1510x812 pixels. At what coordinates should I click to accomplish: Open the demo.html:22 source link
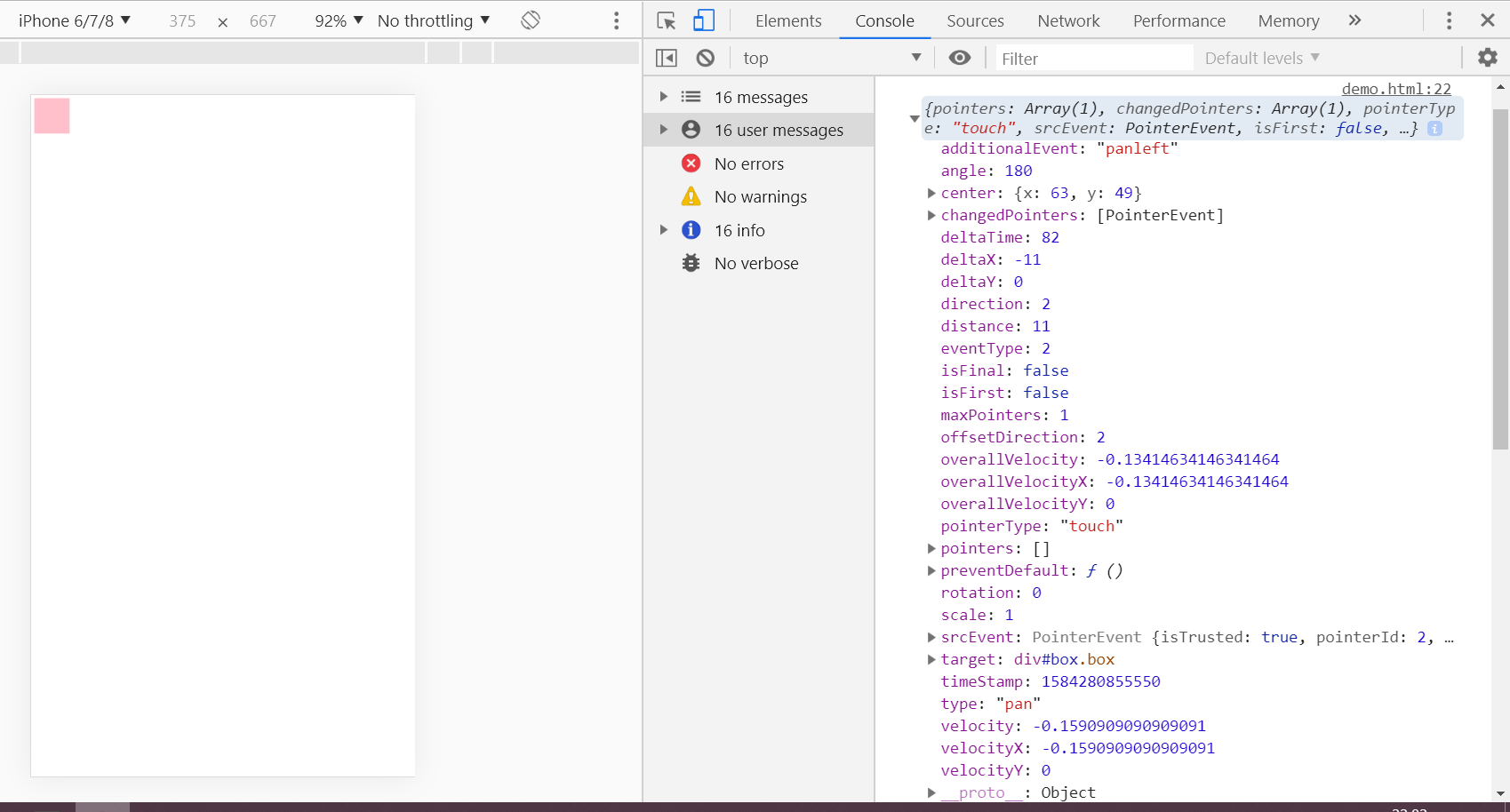(1395, 89)
